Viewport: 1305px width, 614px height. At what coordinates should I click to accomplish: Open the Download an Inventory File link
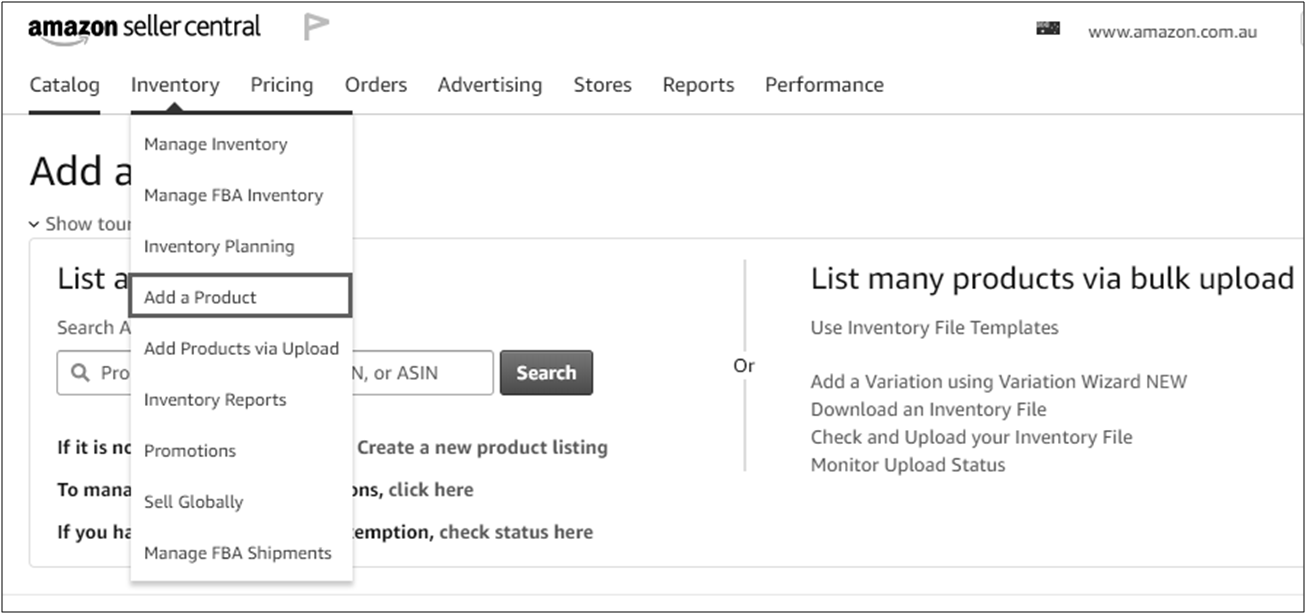[x=928, y=409]
